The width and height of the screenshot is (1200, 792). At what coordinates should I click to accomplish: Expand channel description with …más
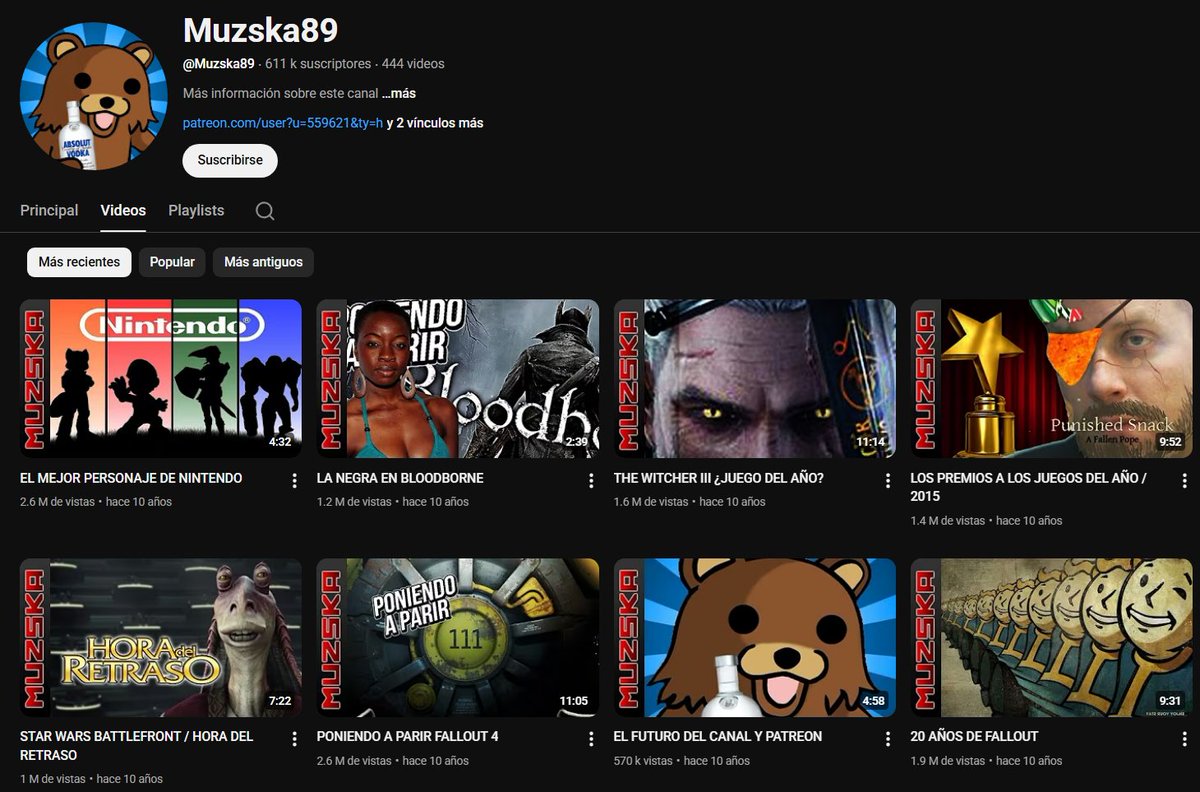(x=399, y=93)
